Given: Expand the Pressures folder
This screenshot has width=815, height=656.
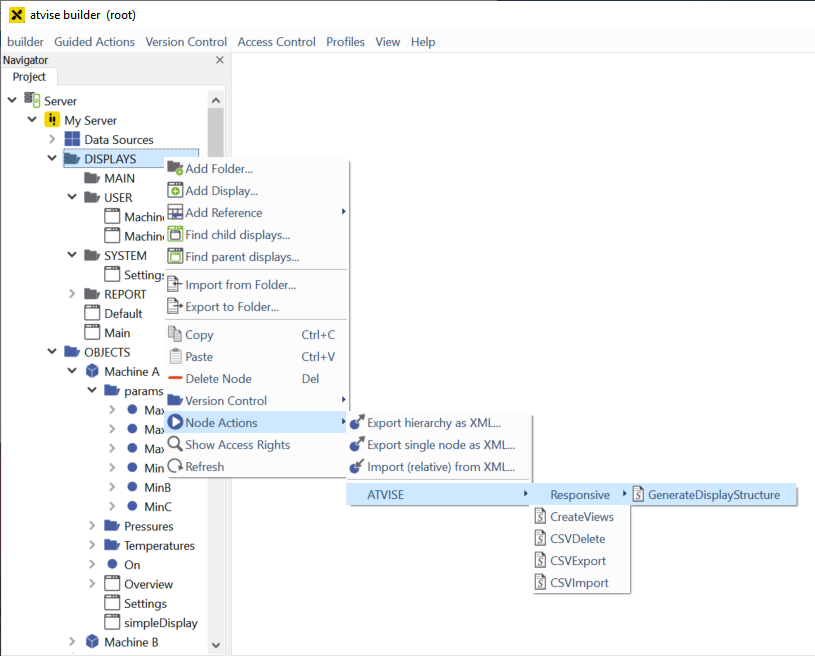Looking at the screenshot, I should coord(92,526).
